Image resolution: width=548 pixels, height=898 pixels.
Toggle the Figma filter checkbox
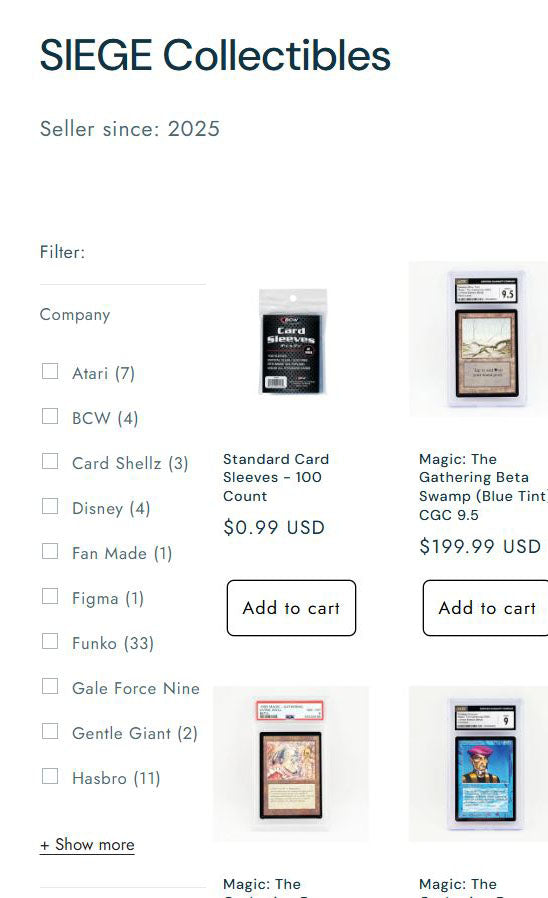(50, 597)
